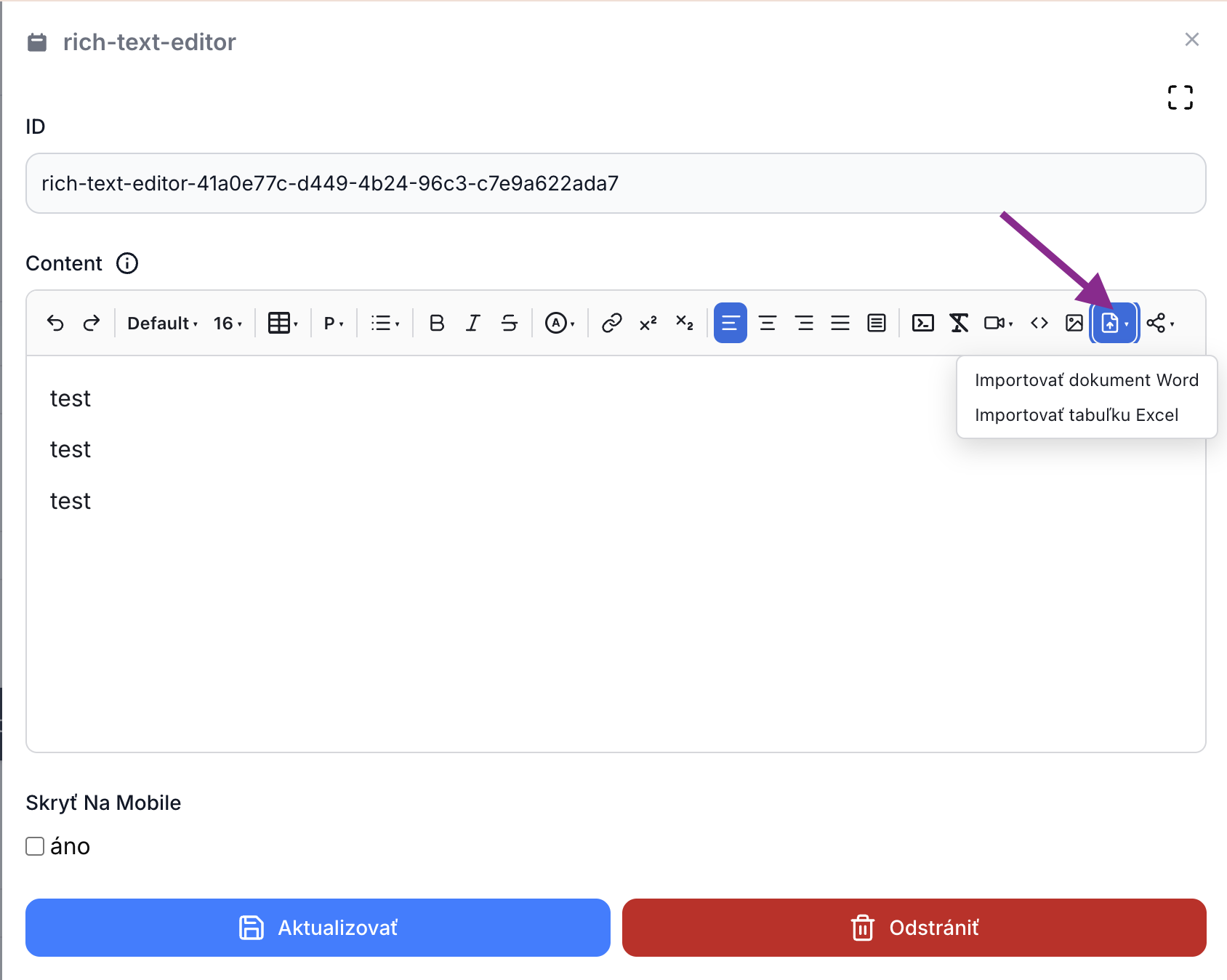Apply subscript formatting

coord(685,323)
